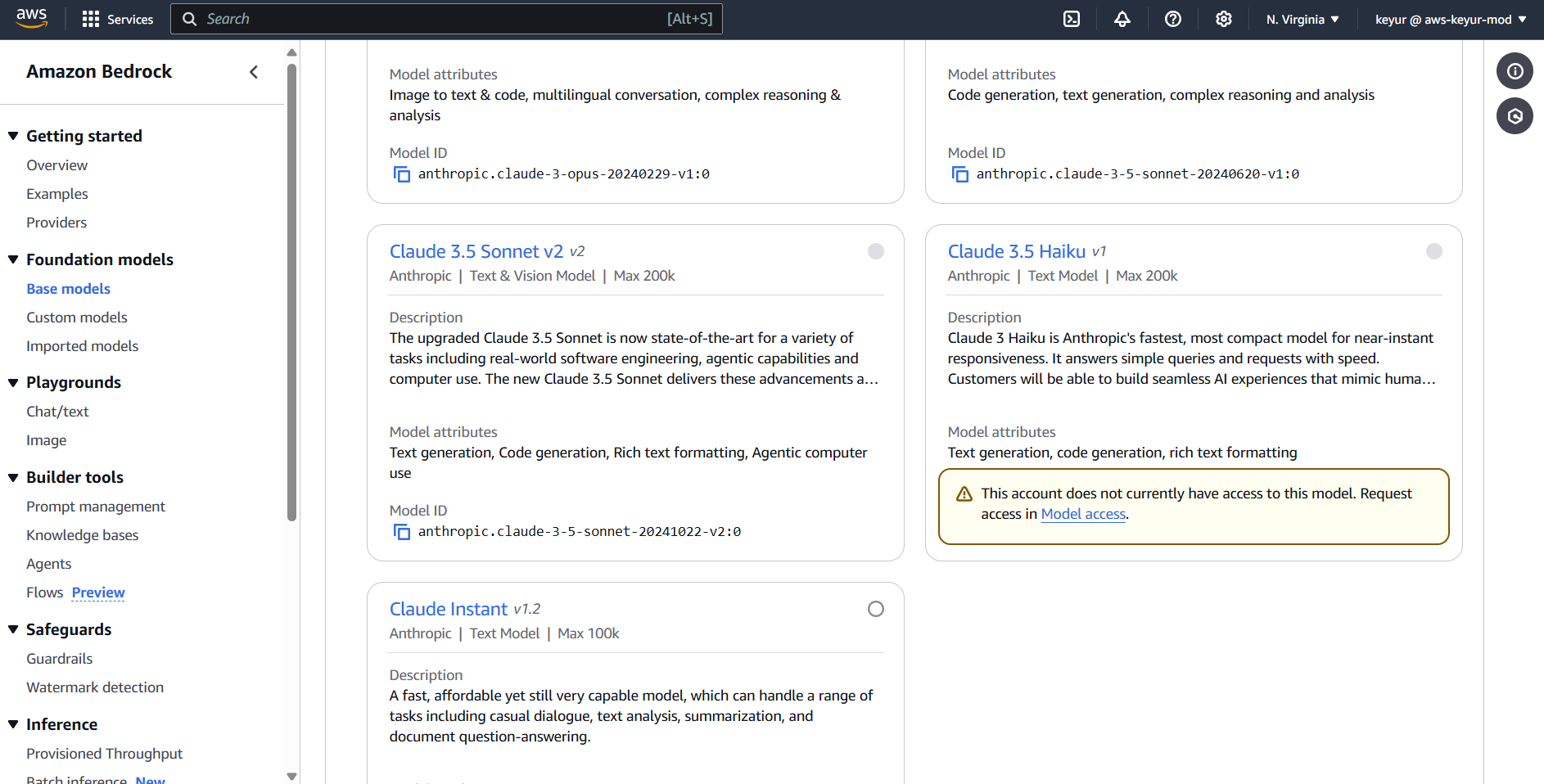The height and width of the screenshot is (784, 1544).
Task: Collapse the Safeguards section
Action: point(13,629)
